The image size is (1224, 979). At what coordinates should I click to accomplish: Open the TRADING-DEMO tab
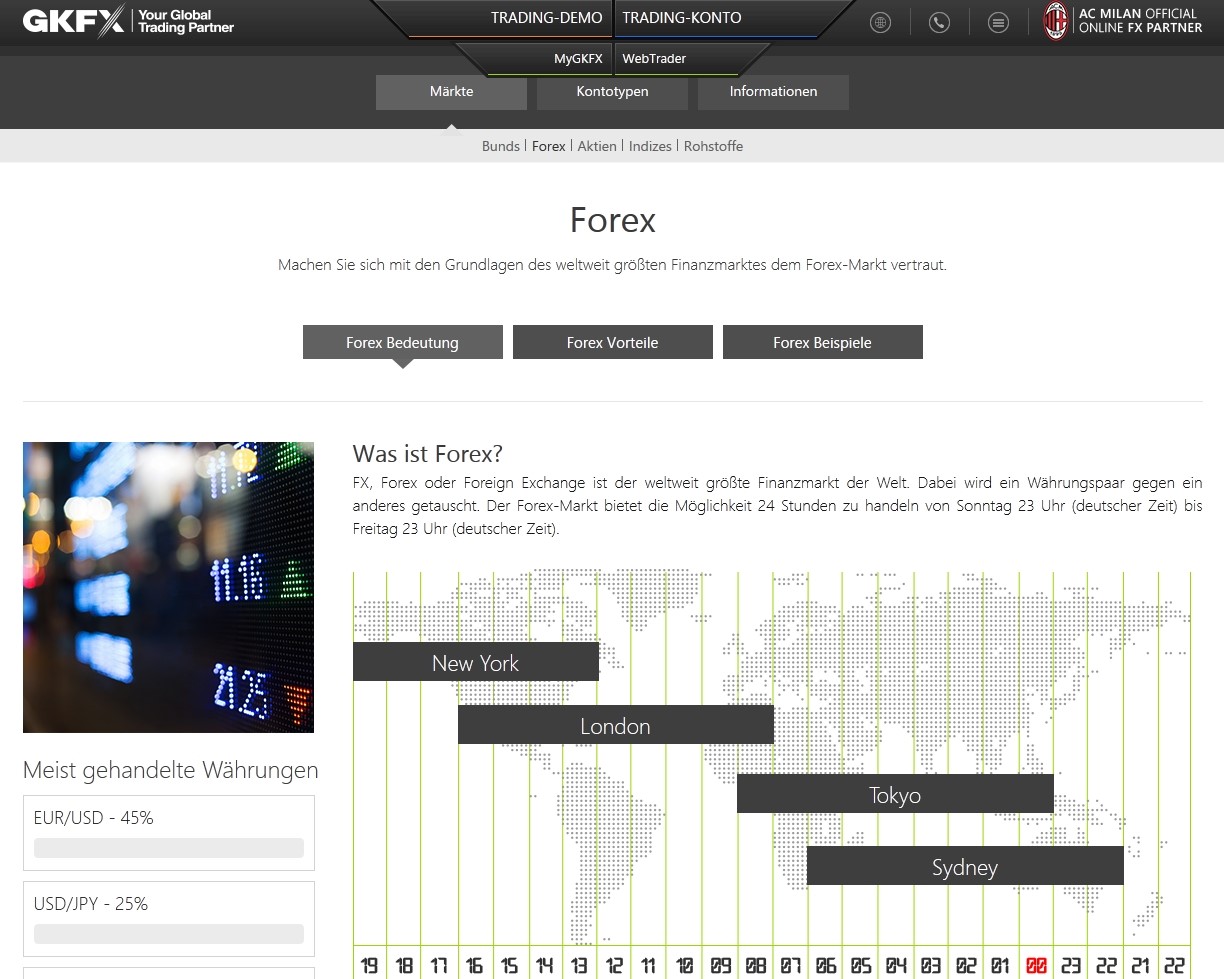pos(546,18)
